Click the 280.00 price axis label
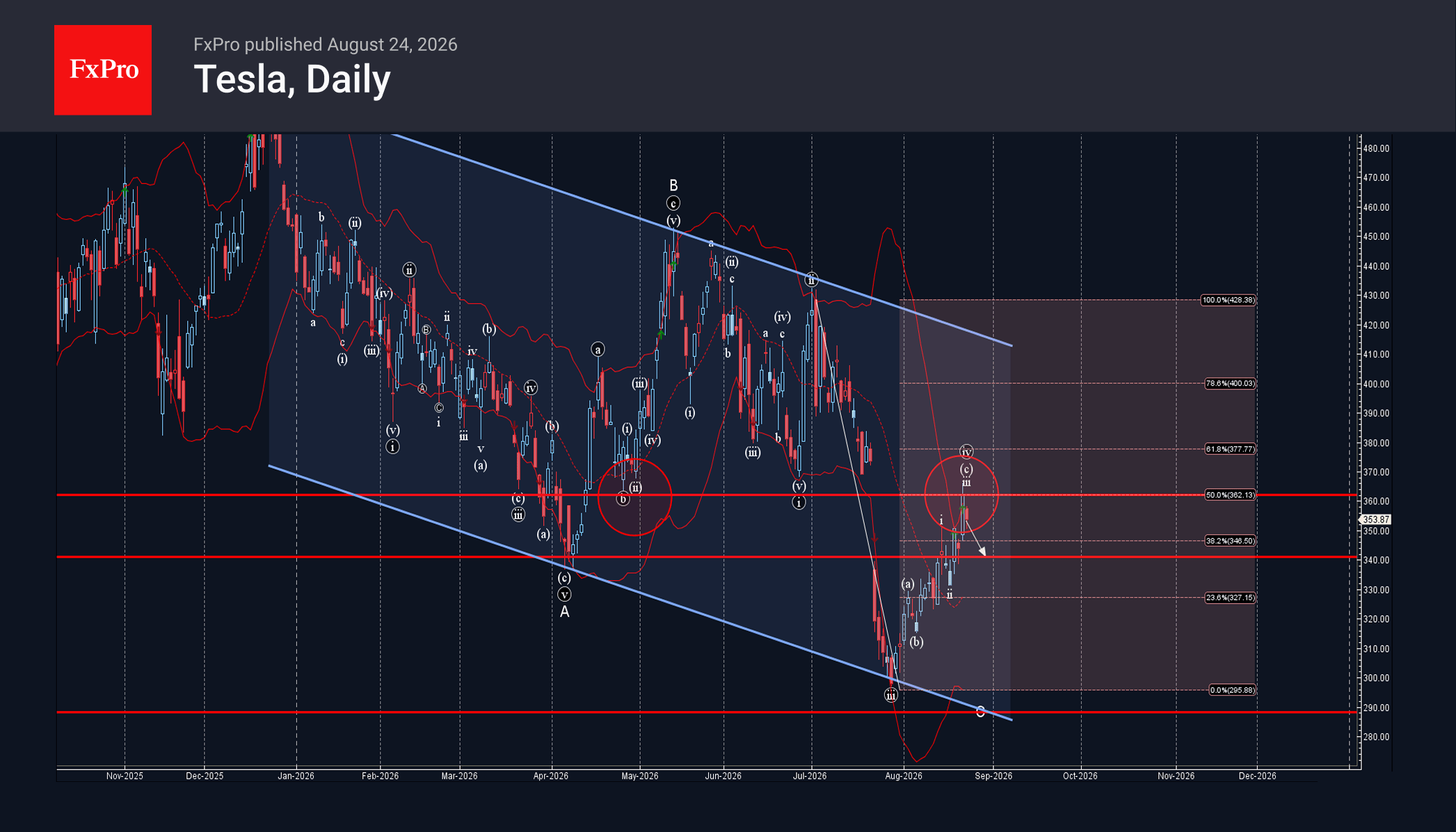Image resolution: width=1456 pixels, height=832 pixels. (x=1376, y=737)
